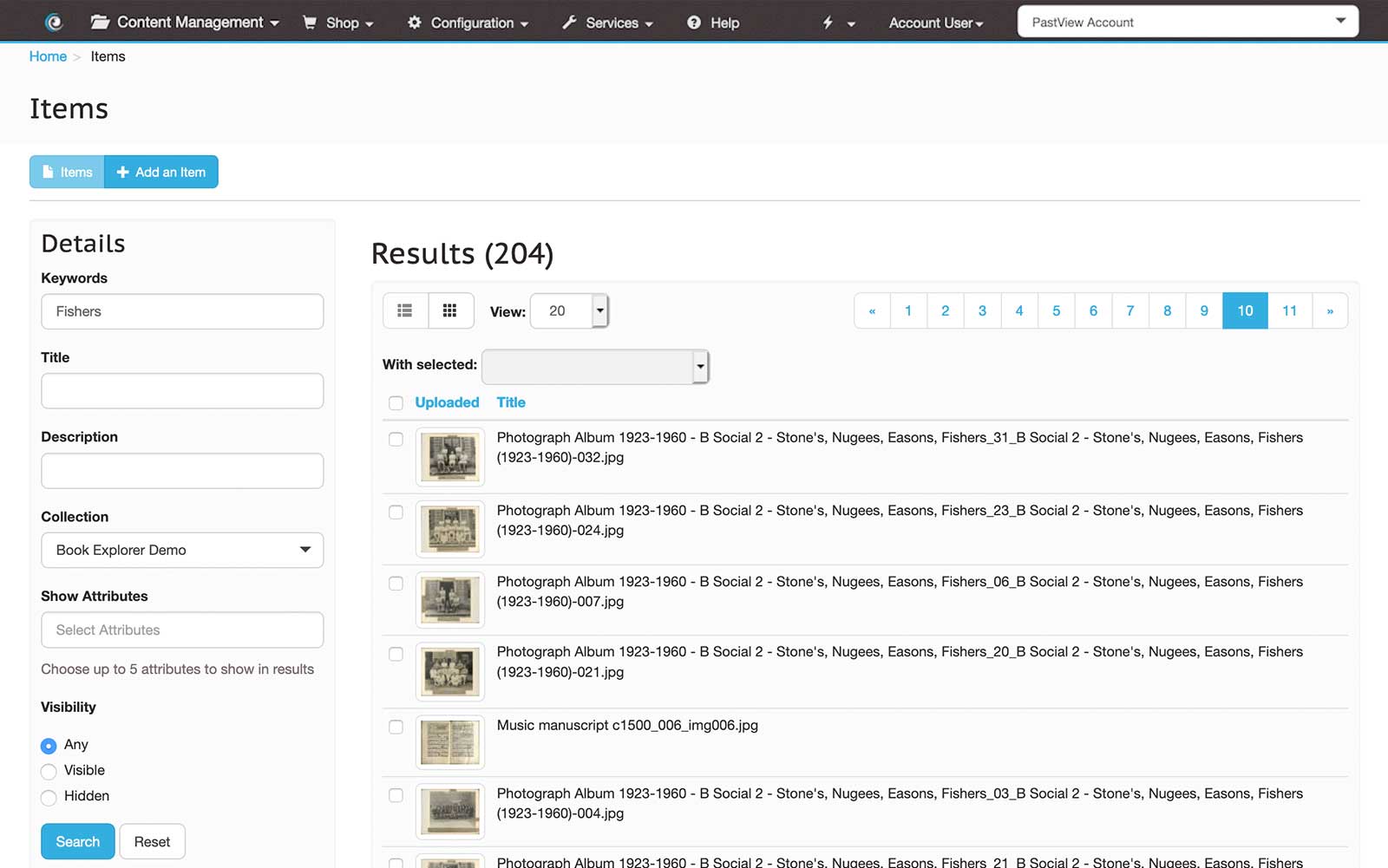Open item title ending (1923-1960)-004.jpg
The height and width of the screenshot is (868, 1388).
[x=900, y=803]
